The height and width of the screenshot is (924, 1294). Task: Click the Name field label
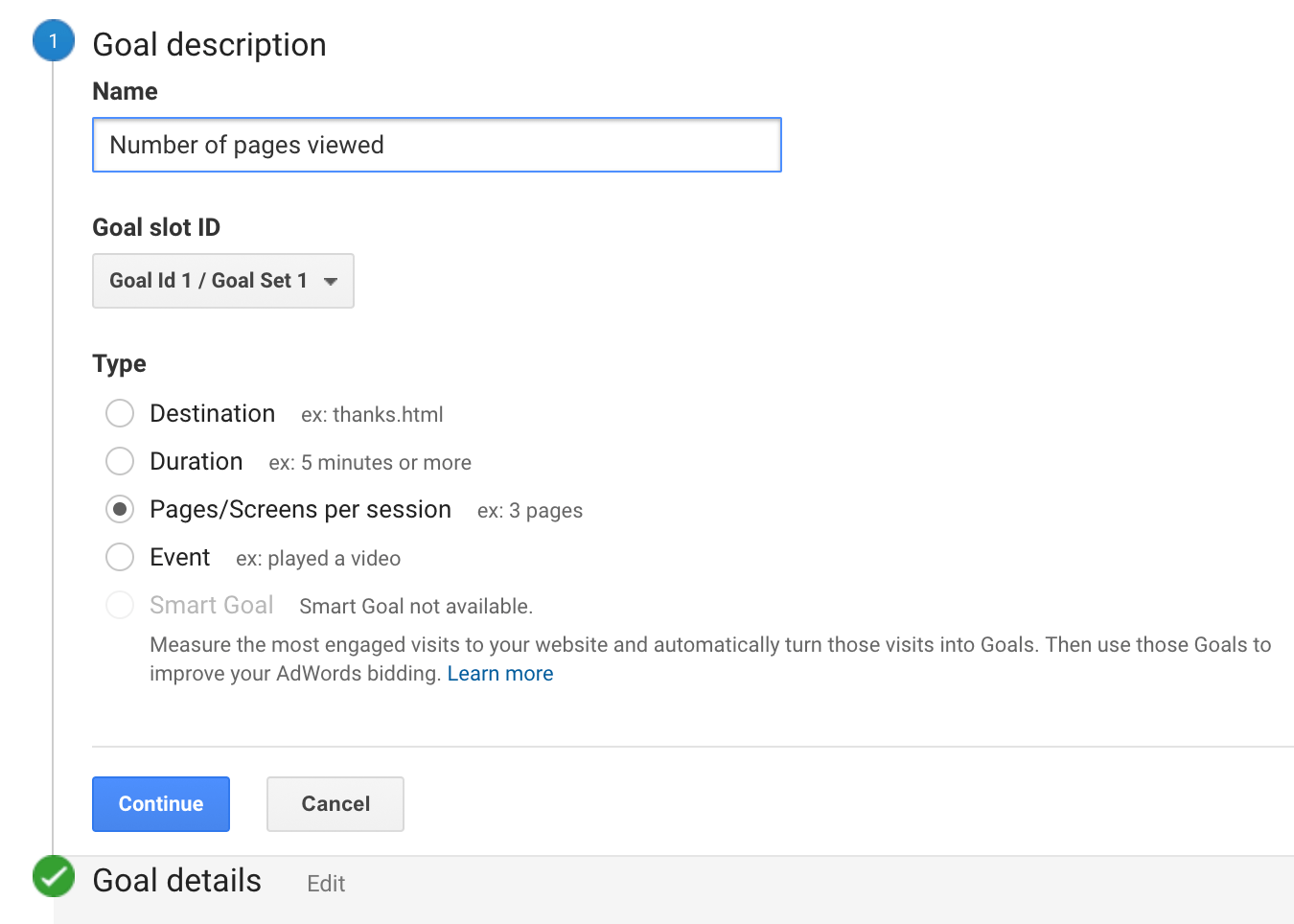[x=125, y=91]
